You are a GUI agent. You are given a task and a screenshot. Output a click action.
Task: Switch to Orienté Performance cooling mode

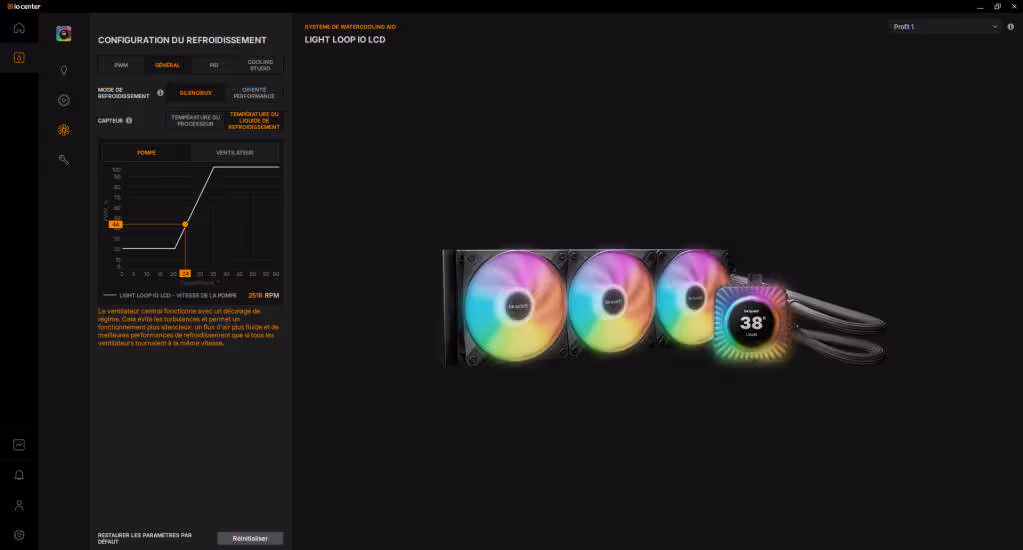(254, 93)
